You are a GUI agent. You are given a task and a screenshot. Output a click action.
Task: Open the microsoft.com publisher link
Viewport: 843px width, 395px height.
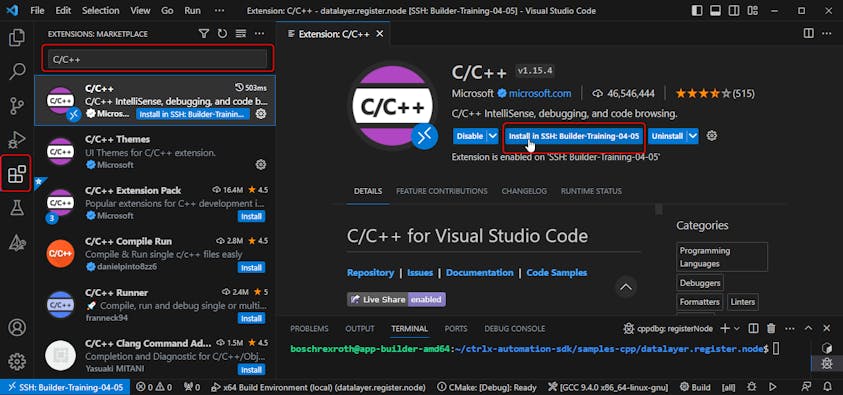(x=540, y=94)
